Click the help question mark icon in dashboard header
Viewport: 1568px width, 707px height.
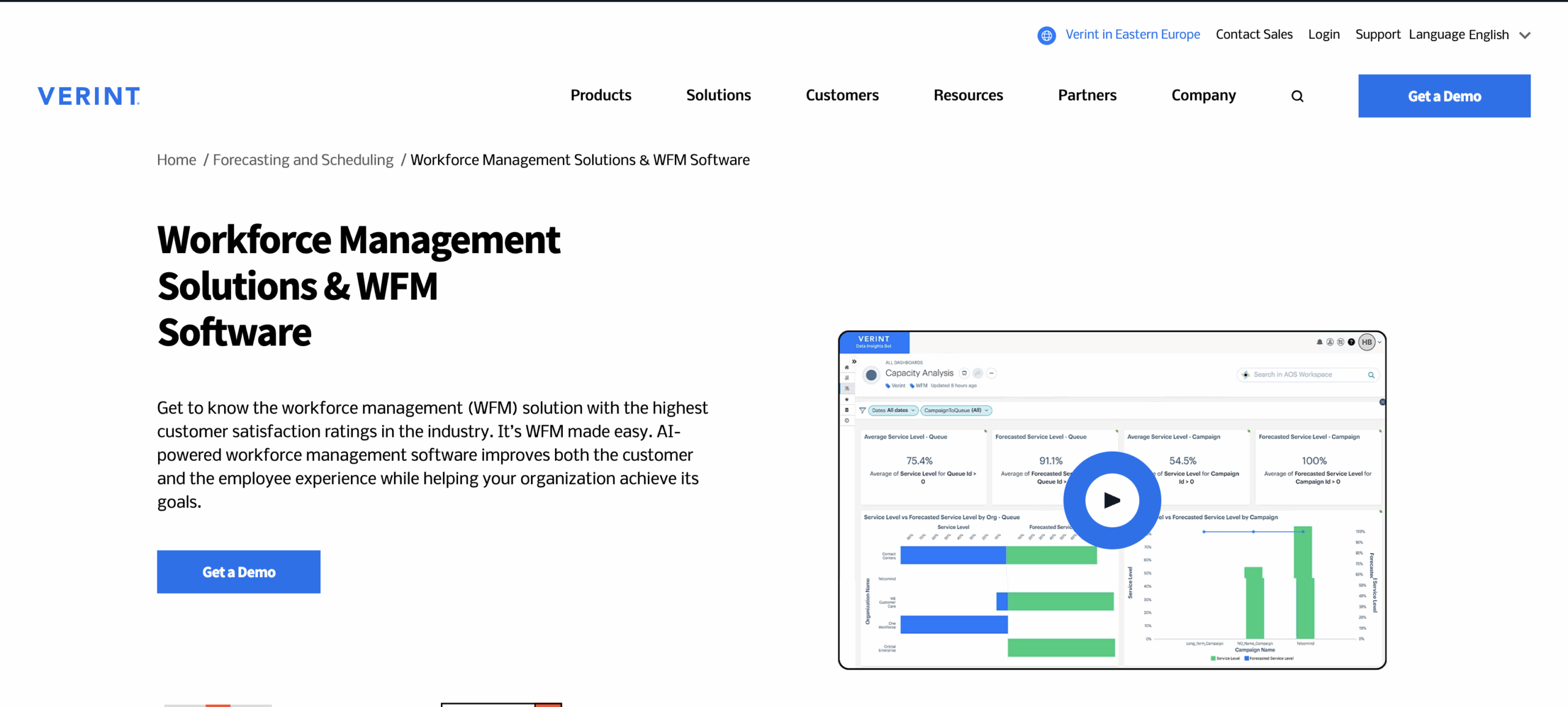[1351, 342]
